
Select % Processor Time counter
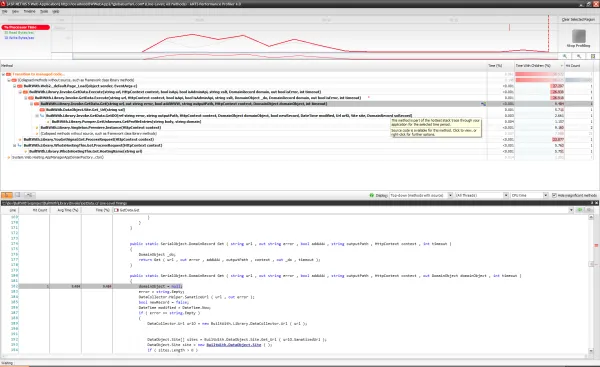pyautogui.click(x=25, y=27)
